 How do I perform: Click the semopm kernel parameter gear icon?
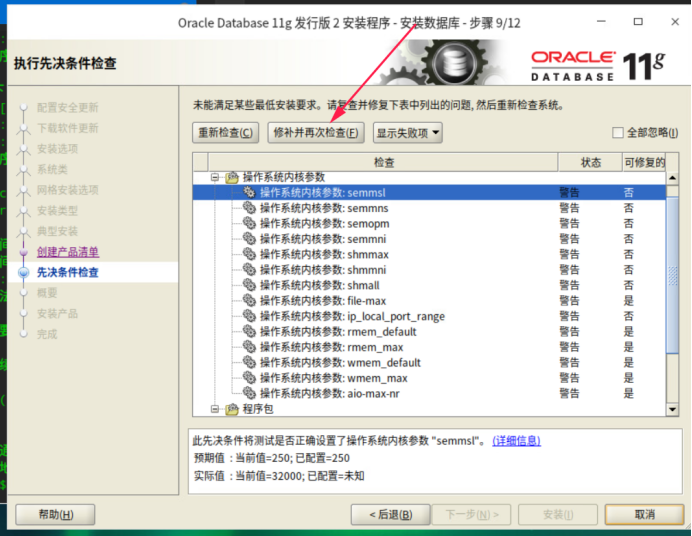coord(249,223)
